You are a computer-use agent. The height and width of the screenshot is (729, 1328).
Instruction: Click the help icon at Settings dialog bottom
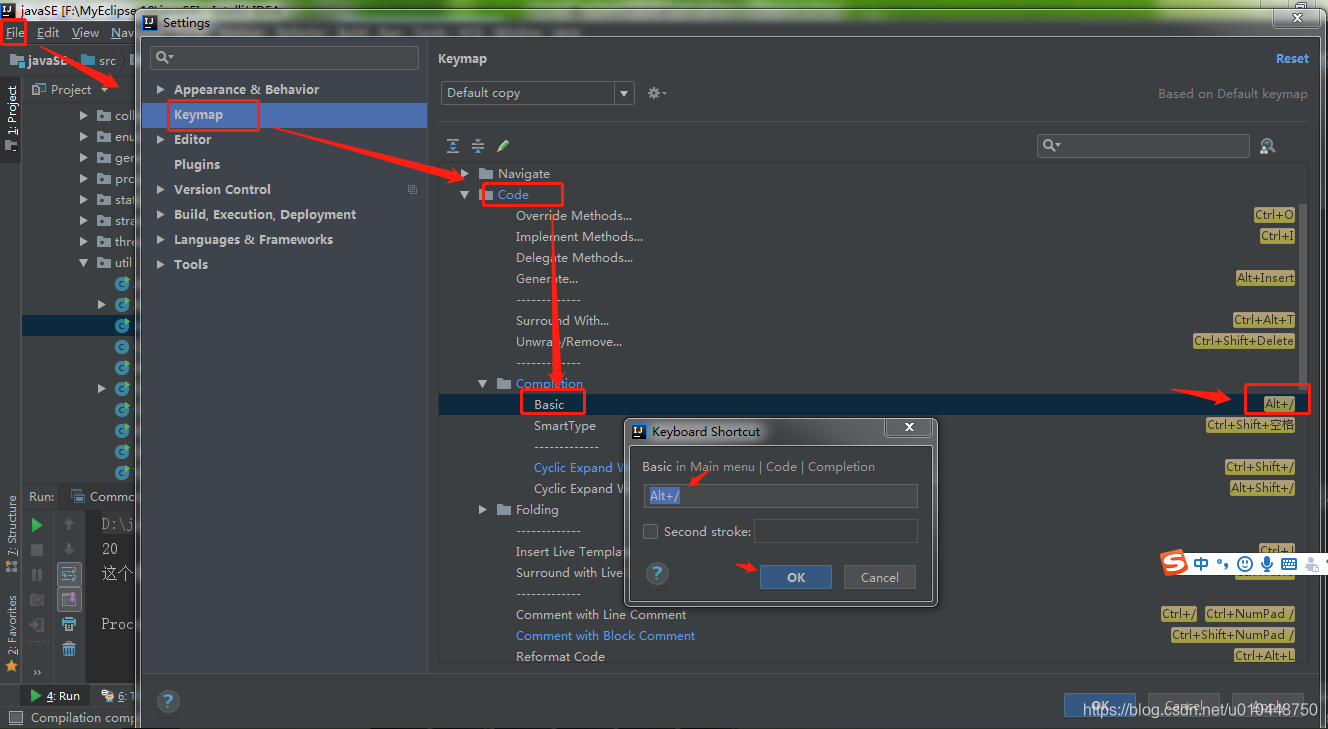tap(168, 701)
